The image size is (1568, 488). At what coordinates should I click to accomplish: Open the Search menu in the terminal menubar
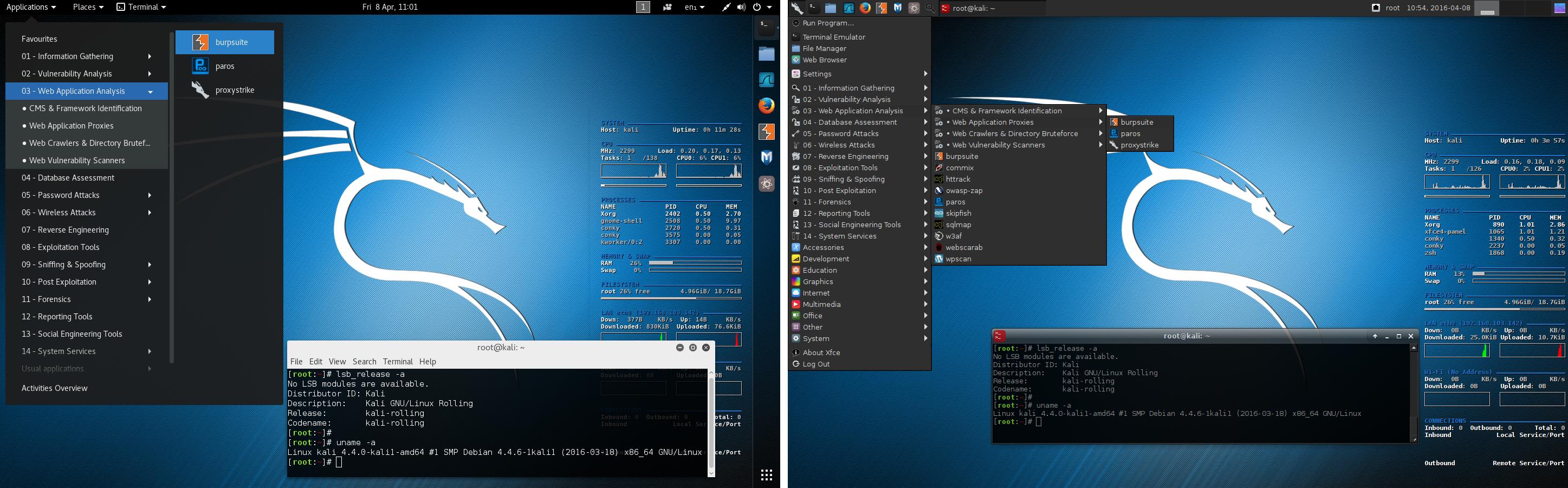point(364,361)
